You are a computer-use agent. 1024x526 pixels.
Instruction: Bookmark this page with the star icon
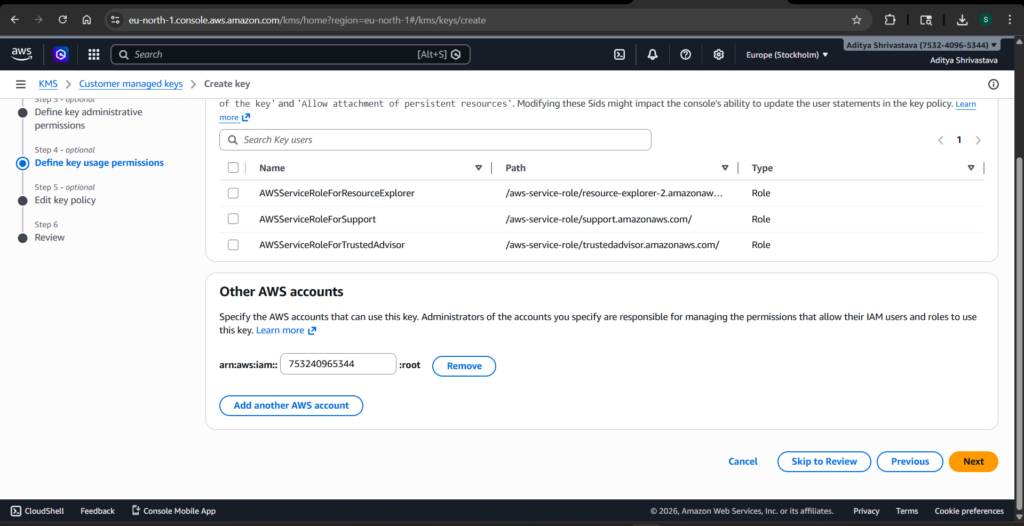856,19
